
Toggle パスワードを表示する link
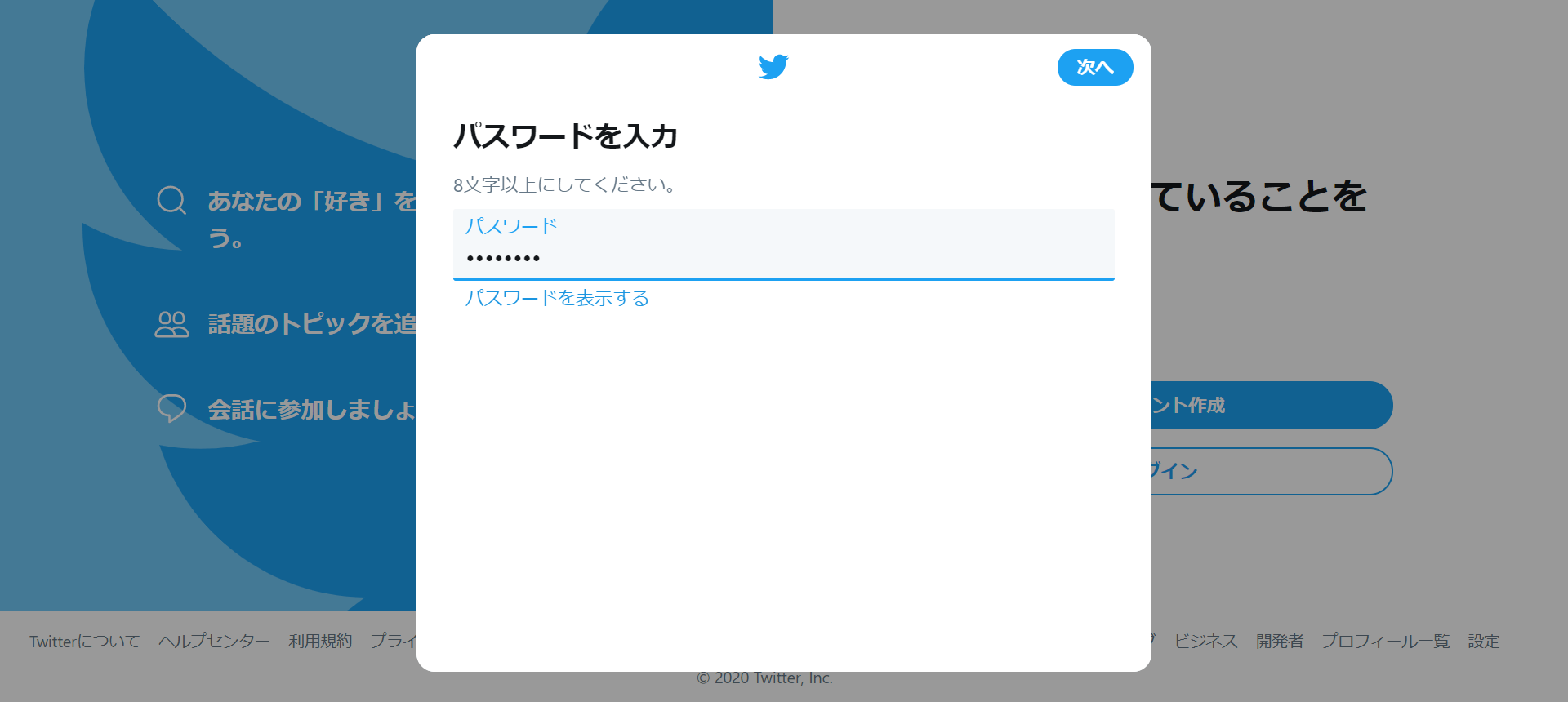coord(557,299)
